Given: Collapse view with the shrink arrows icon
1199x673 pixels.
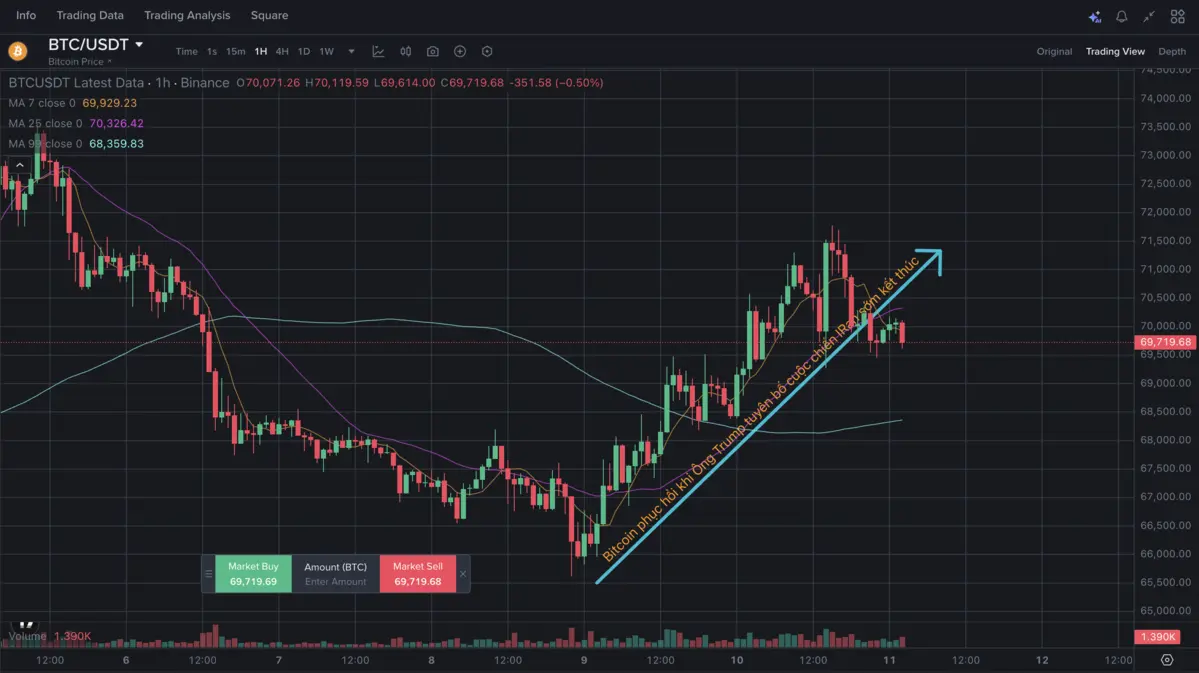Looking at the screenshot, I should click(x=1148, y=16).
